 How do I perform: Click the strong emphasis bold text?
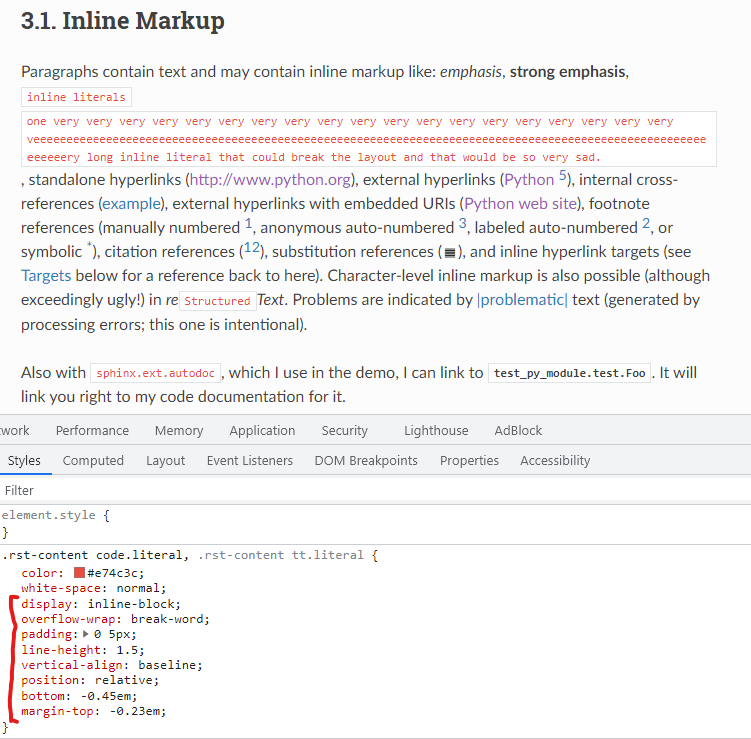coord(568,71)
